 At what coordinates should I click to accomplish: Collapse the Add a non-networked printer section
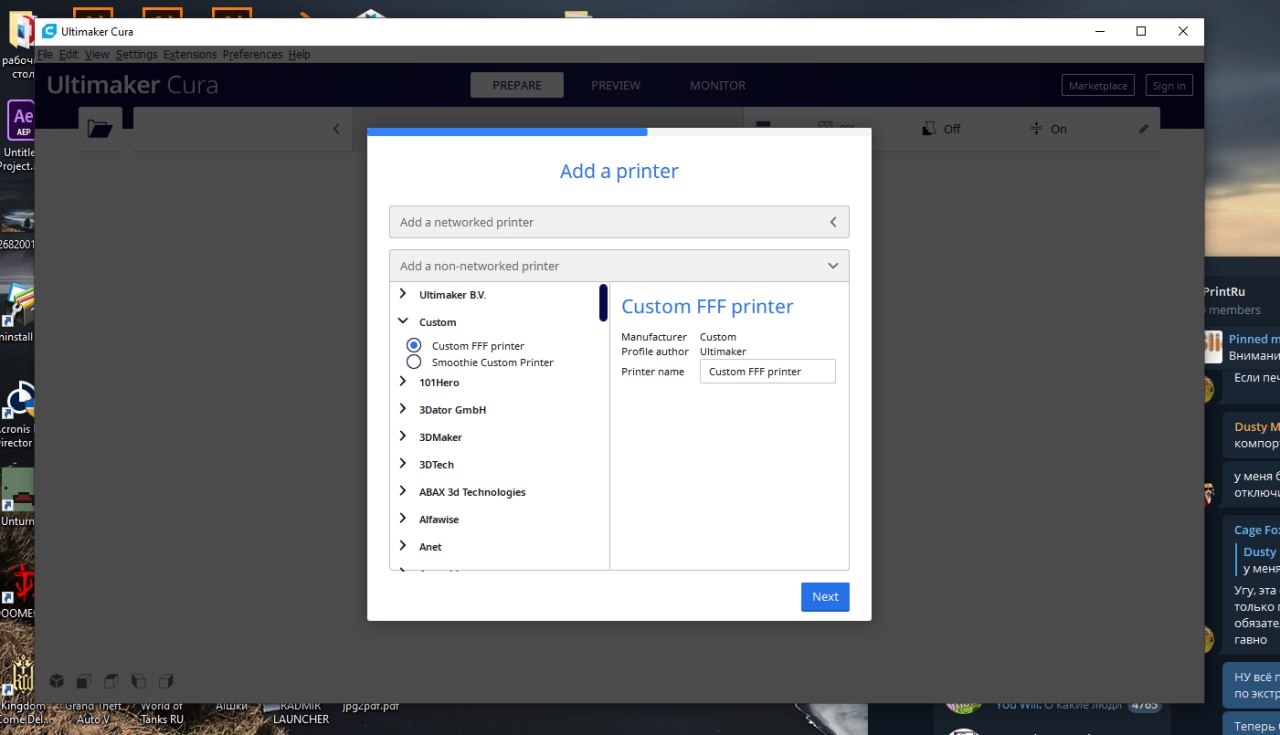[619, 266]
